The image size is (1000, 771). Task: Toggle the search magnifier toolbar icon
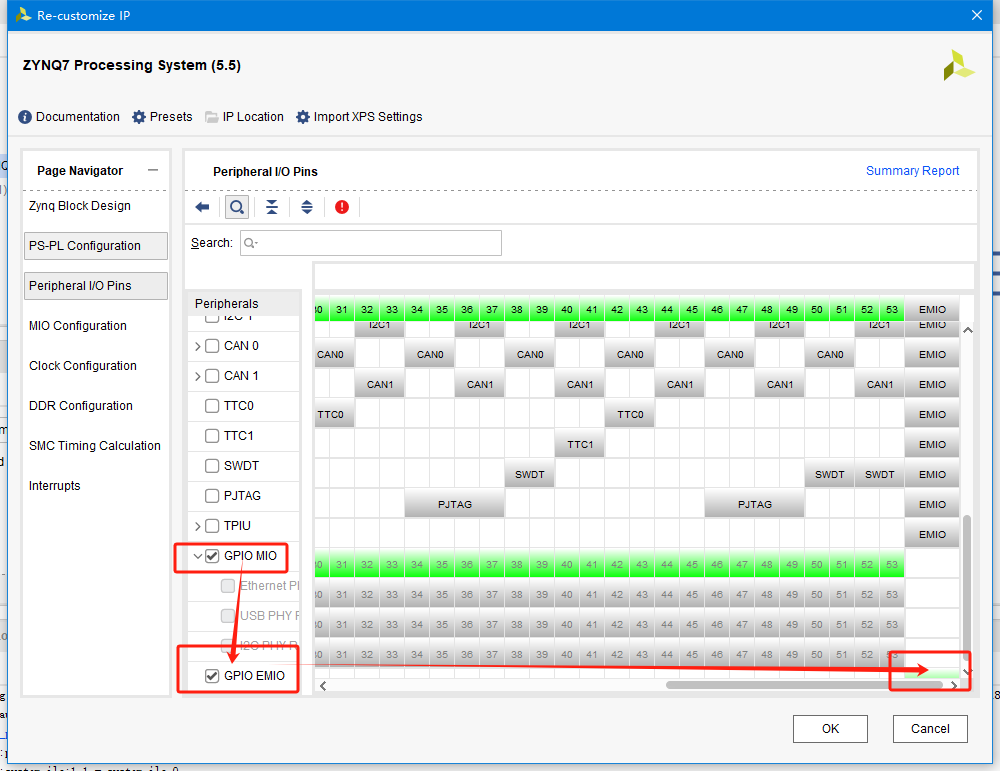(237, 207)
